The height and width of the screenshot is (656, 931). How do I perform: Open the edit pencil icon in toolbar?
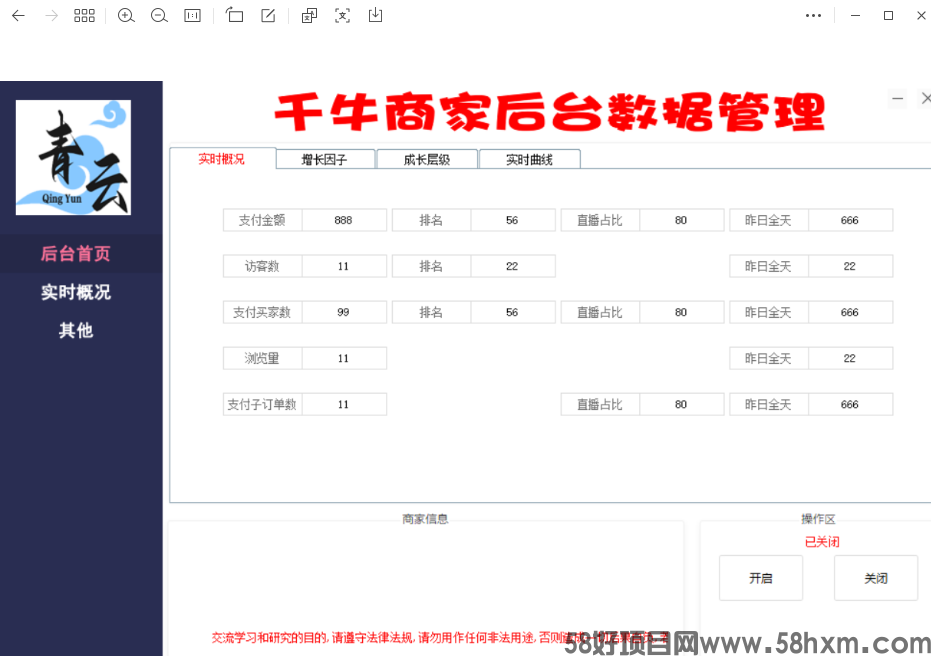coord(268,15)
